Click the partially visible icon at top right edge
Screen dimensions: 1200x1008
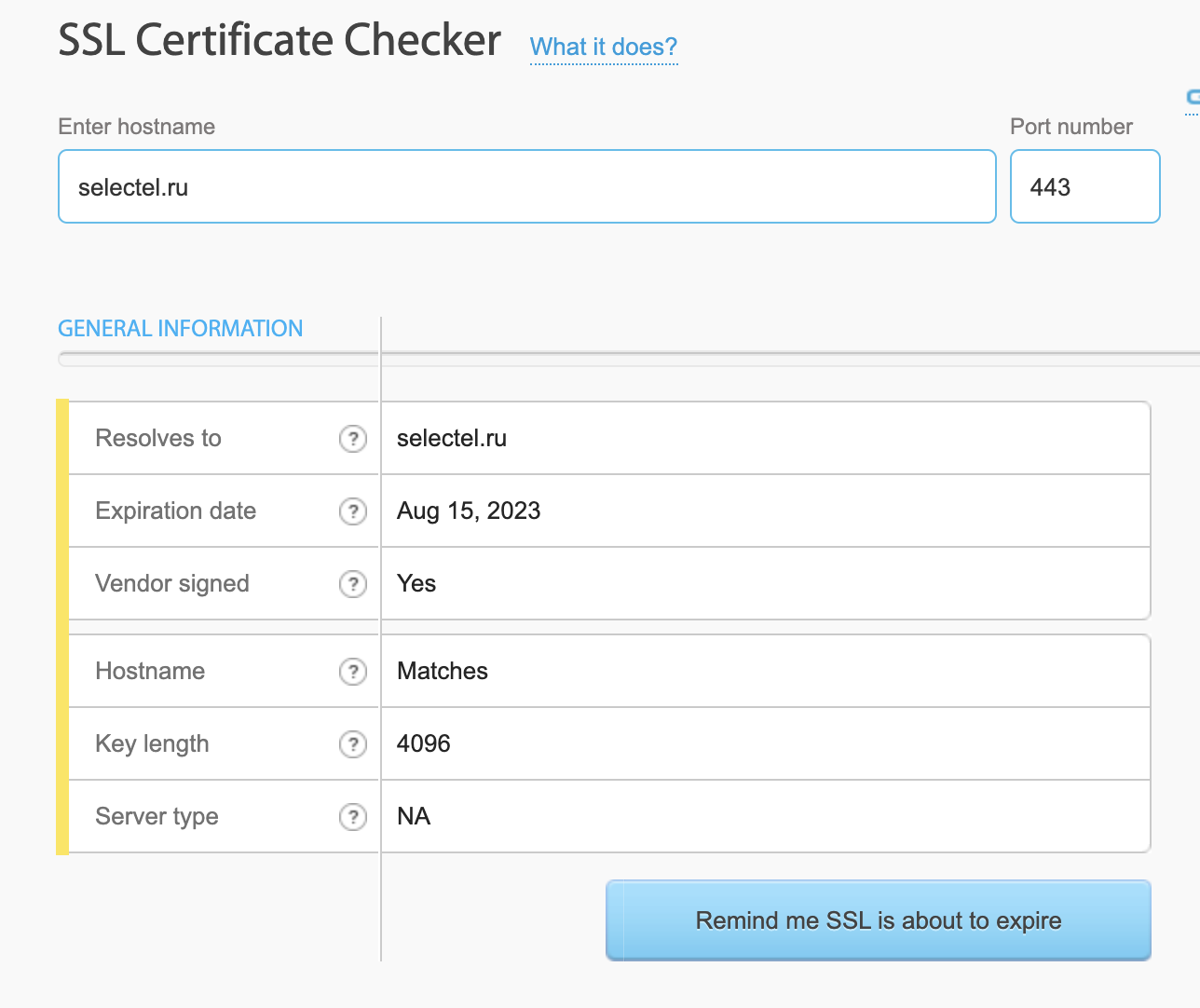tap(1193, 98)
